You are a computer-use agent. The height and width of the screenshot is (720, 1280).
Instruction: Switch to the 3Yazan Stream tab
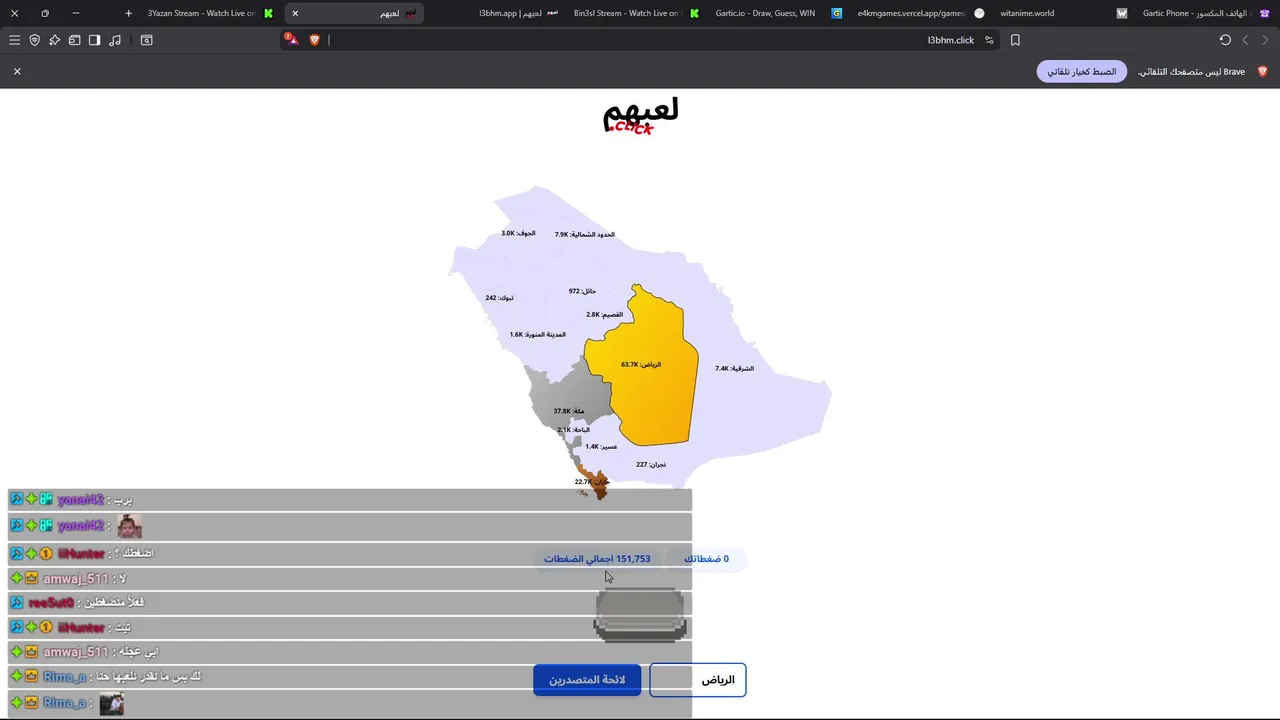pyautogui.click(x=210, y=13)
